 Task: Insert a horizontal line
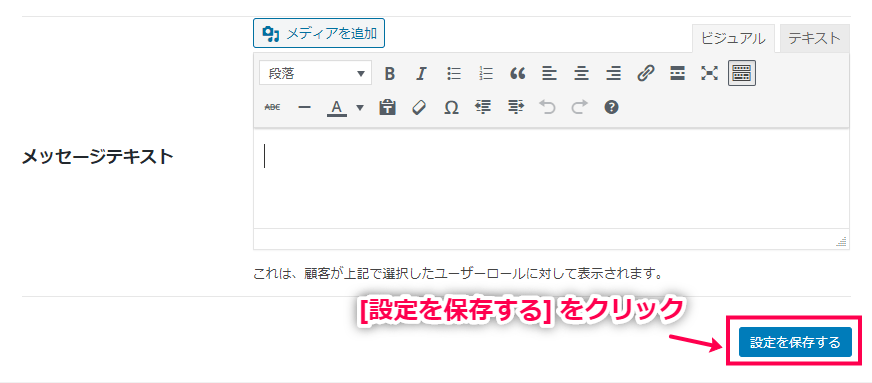tap(304, 107)
